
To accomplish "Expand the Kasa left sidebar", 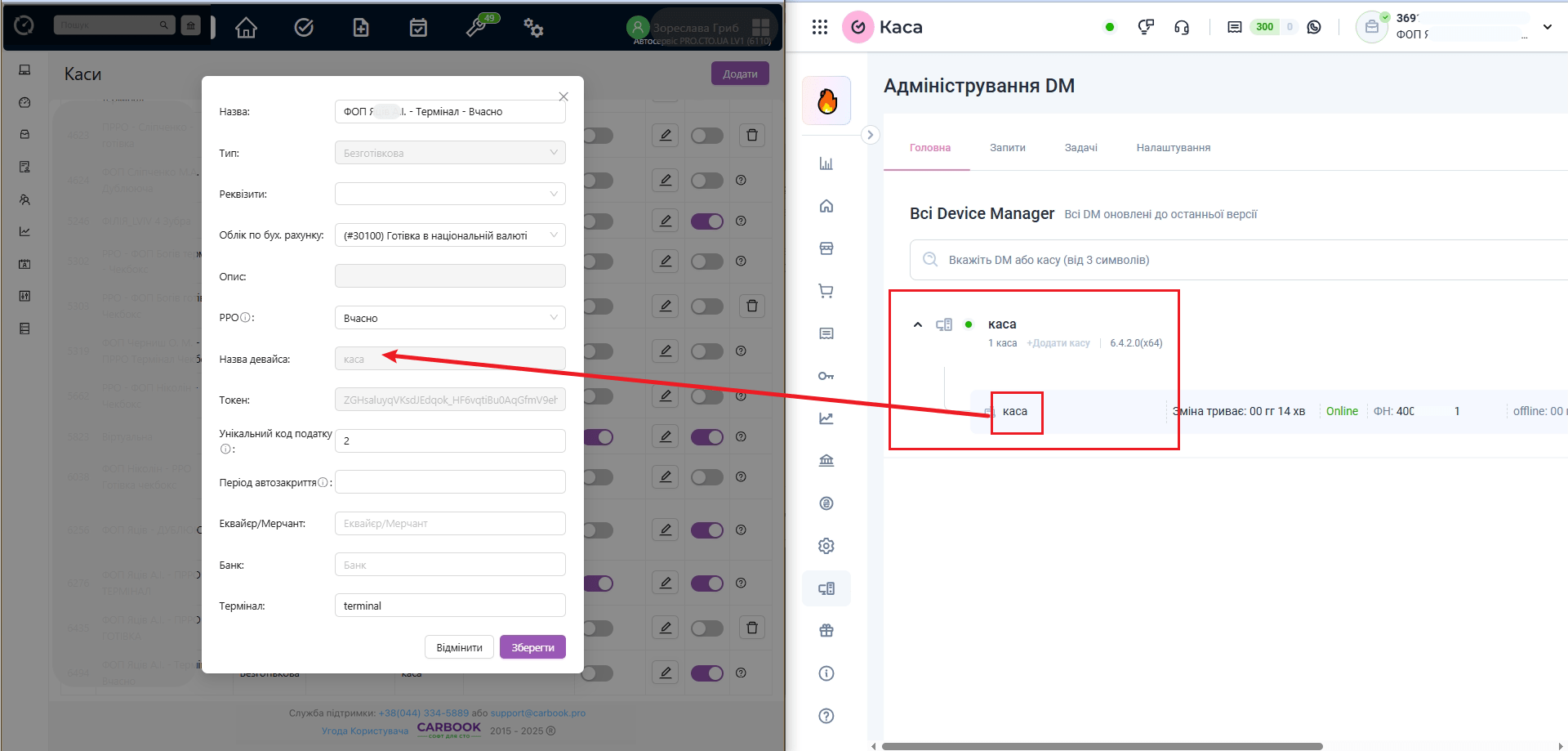I will [870, 135].
